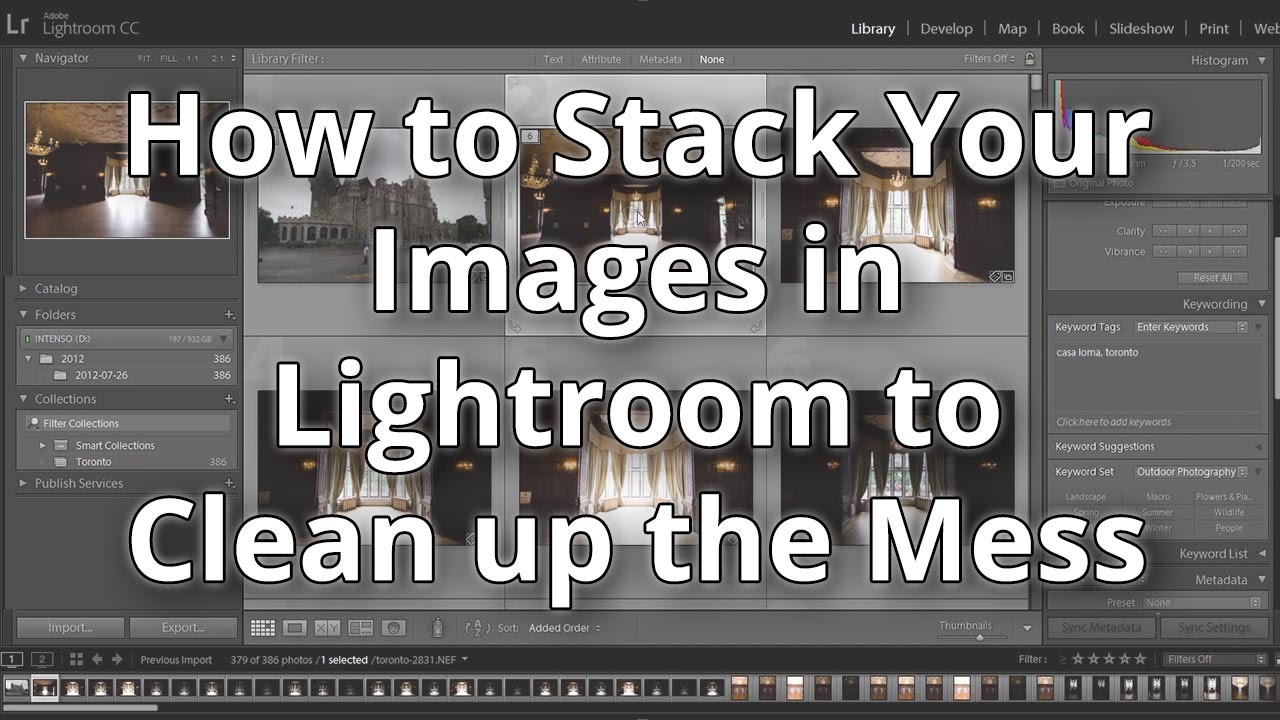Image resolution: width=1280 pixels, height=720 pixels.
Task: Click the filter lock icon
Action: (x=1030, y=59)
